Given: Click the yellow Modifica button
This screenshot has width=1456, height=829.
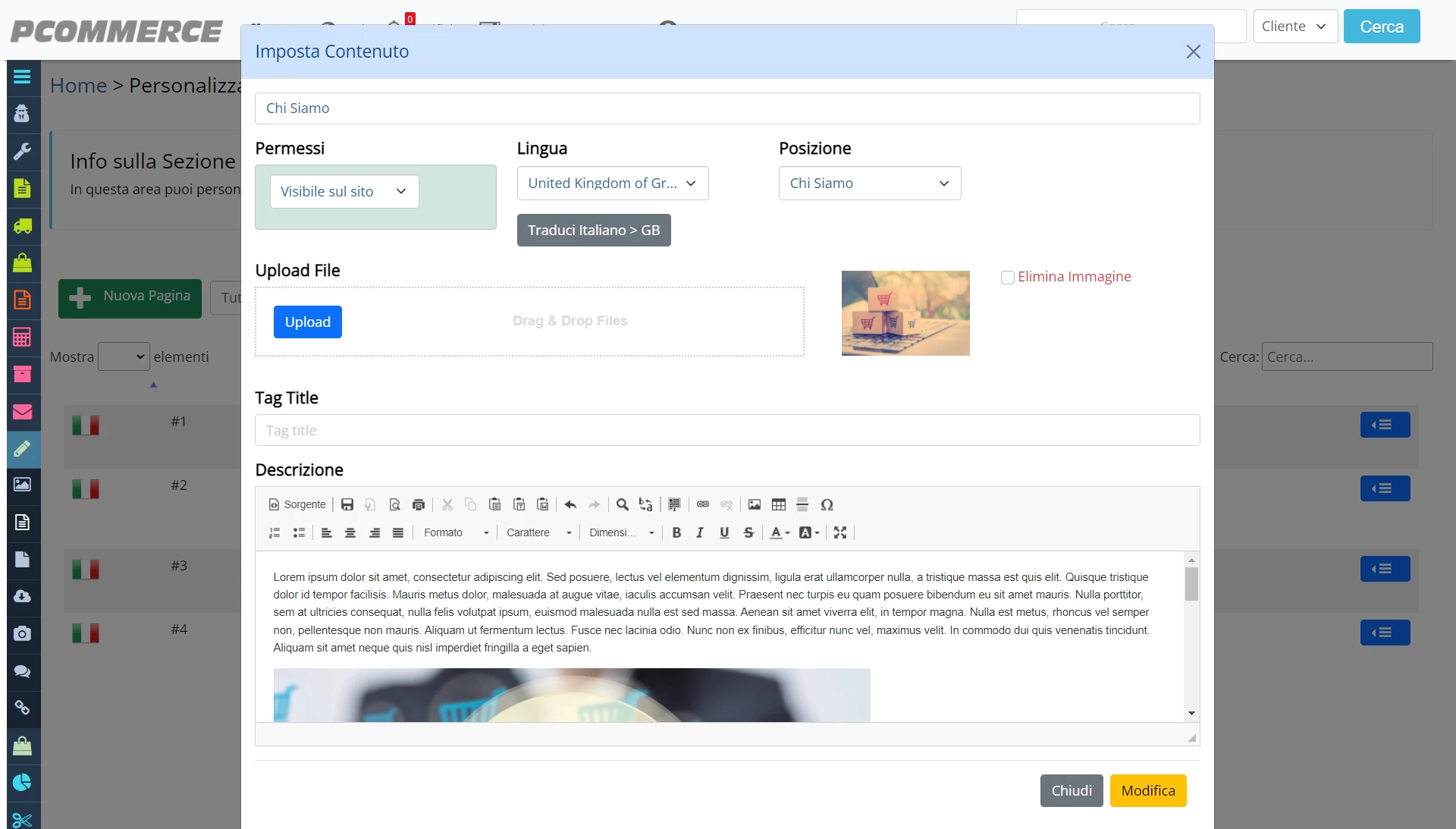Looking at the screenshot, I should 1148,791.
